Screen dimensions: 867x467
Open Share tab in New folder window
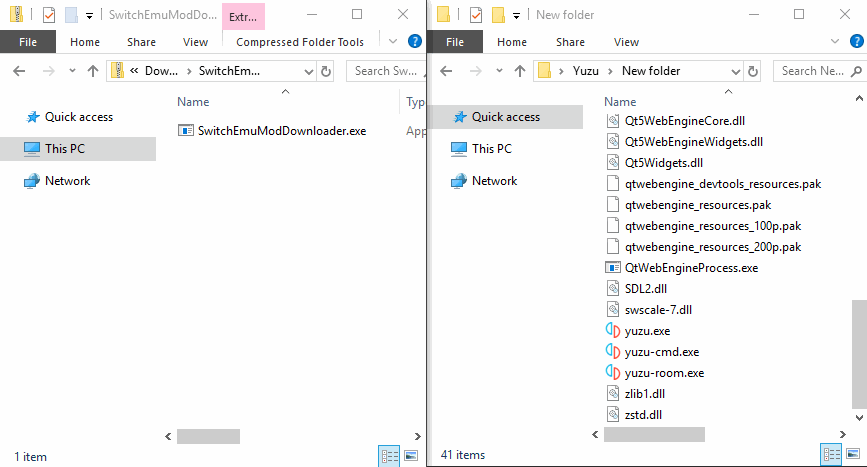[x=570, y=42]
